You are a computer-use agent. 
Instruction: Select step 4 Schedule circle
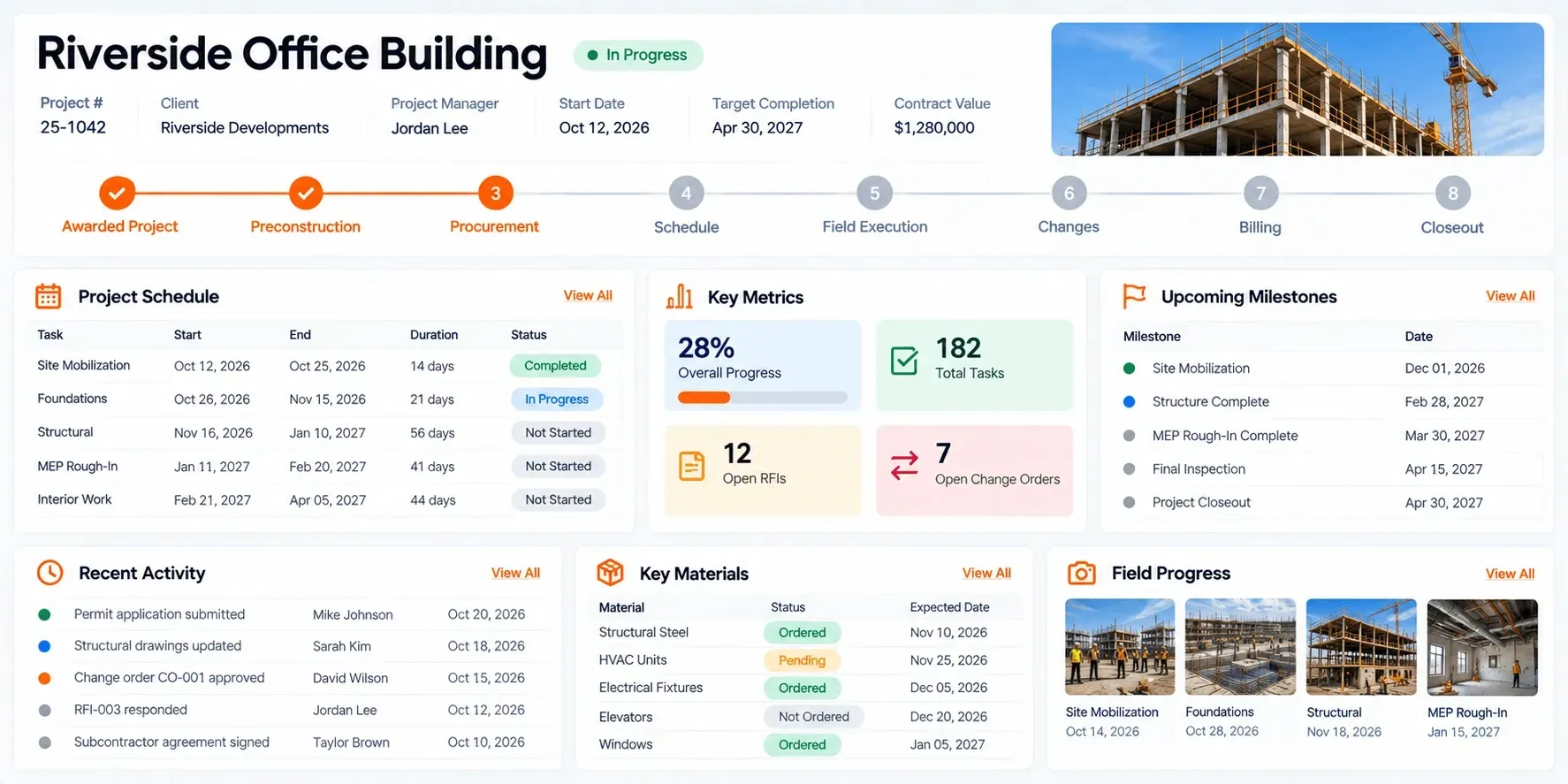tap(687, 193)
